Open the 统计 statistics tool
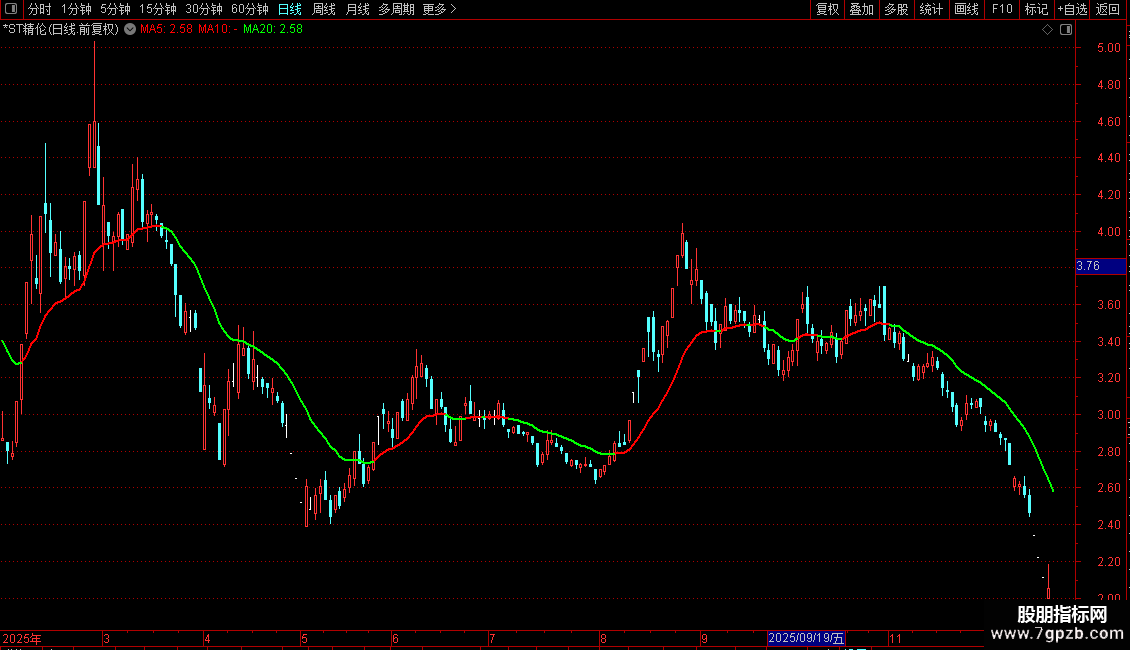 931,9
